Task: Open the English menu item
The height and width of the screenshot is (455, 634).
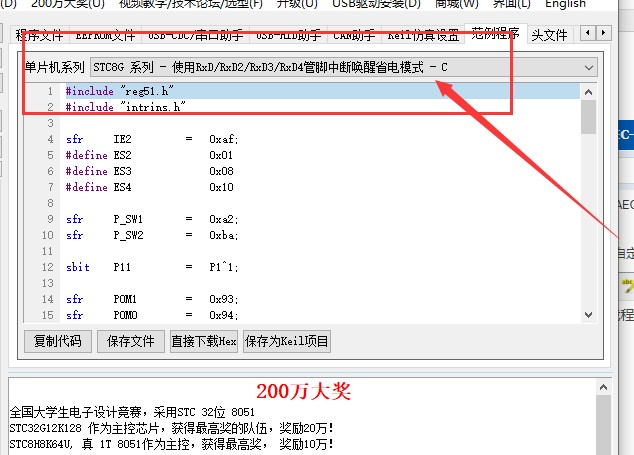Action: pyautogui.click(x=565, y=4)
